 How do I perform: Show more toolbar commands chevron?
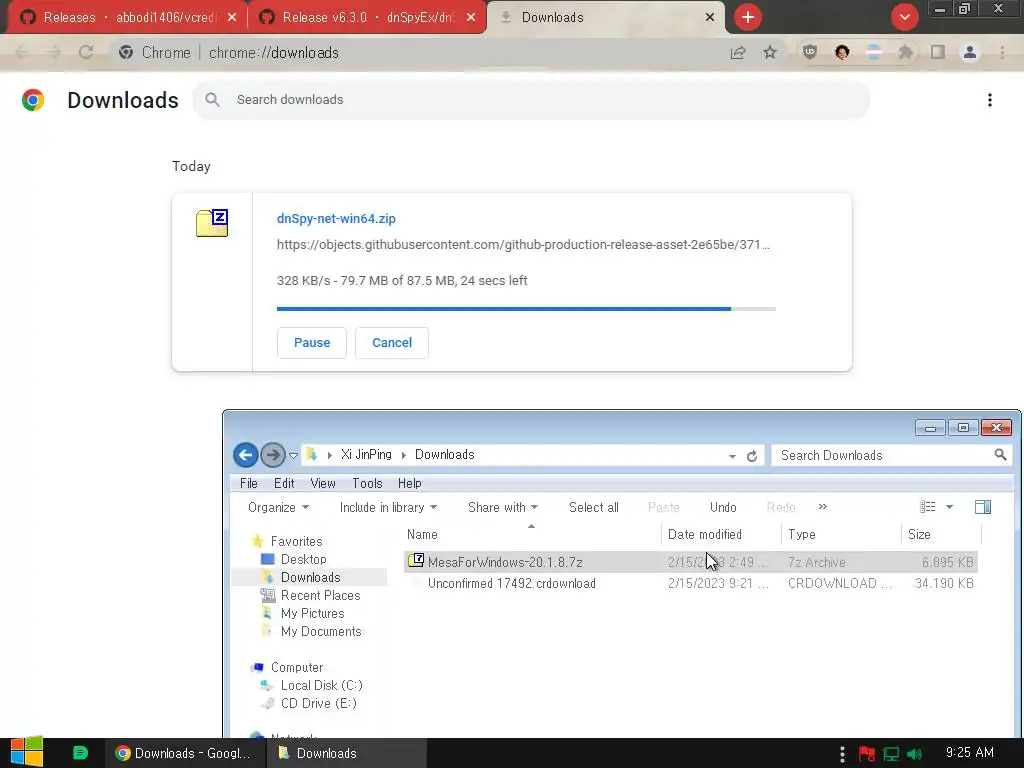coord(823,507)
